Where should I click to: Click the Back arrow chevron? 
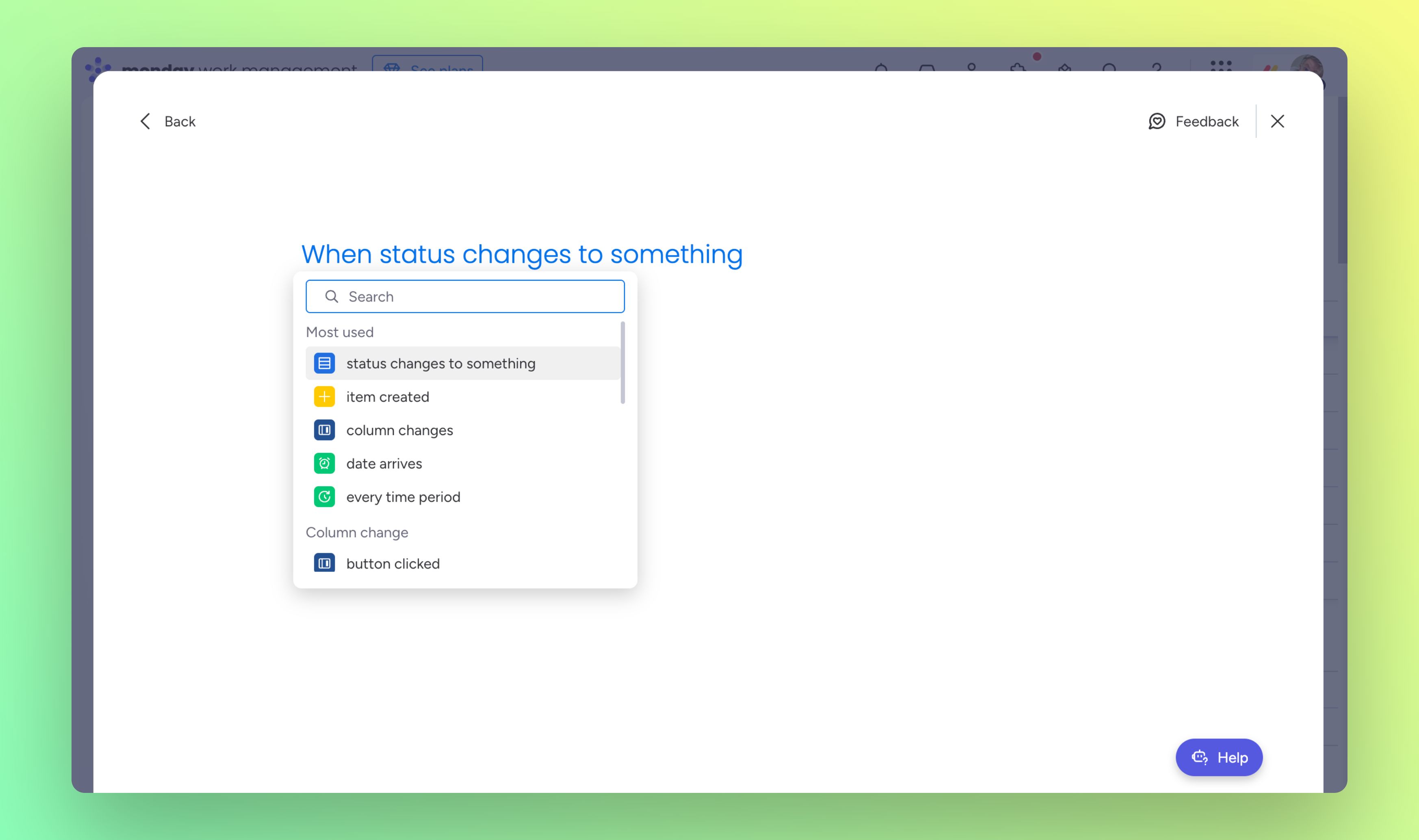[145, 121]
